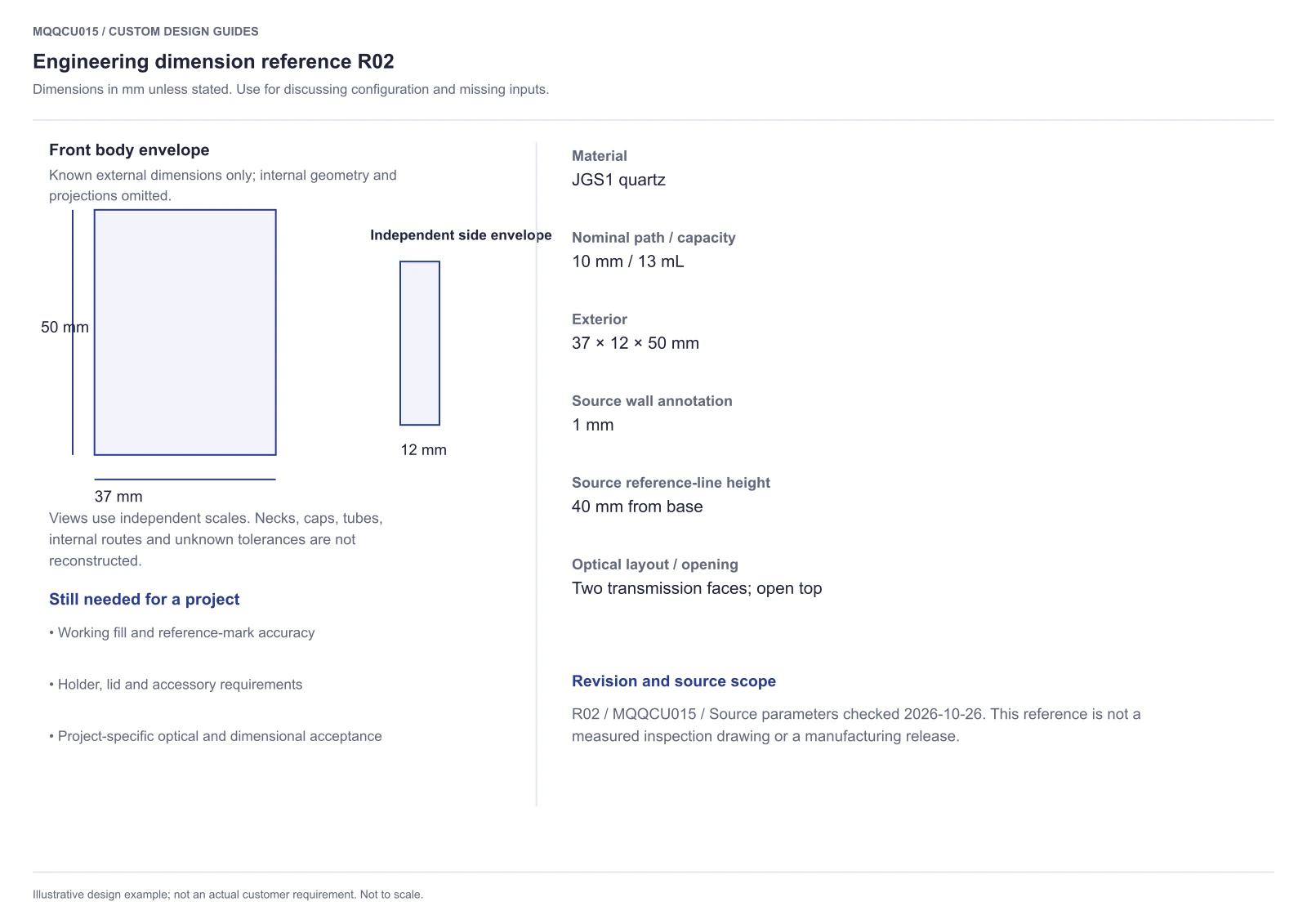Click the '12 mm' side dimension label
Screen dimensions: 1307x924
point(423,449)
